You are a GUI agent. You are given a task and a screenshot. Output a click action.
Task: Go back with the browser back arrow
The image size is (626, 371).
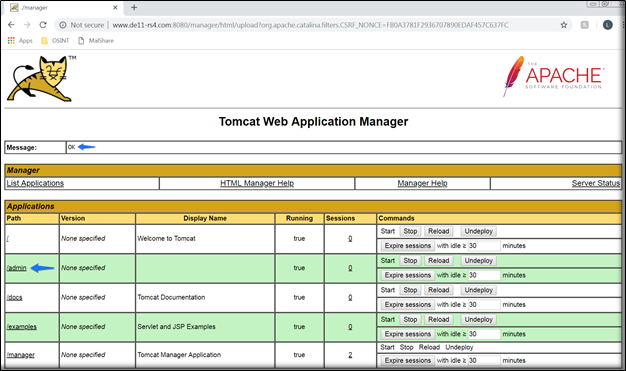11,25
